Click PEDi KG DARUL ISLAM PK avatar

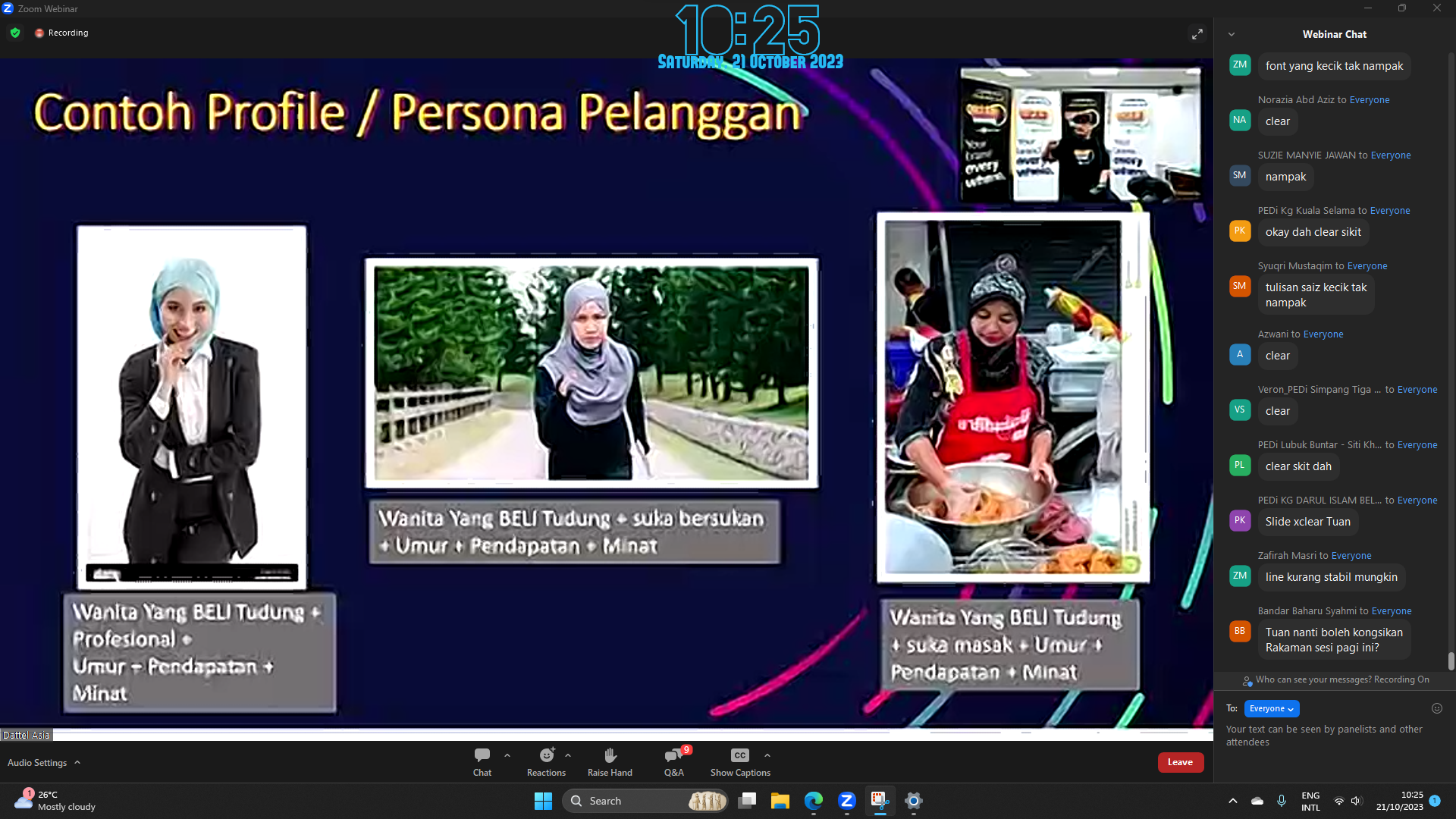[1240, 520]
